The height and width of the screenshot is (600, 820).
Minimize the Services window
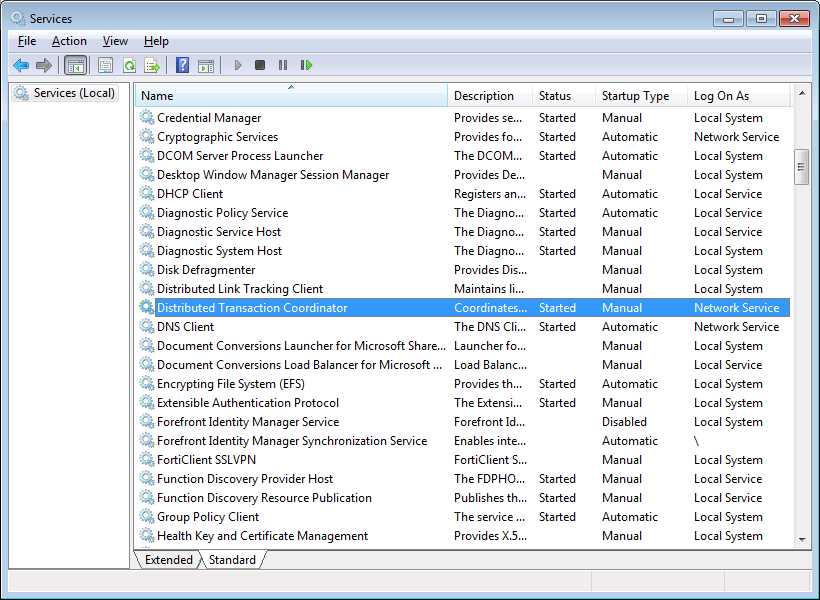[728, 19]
